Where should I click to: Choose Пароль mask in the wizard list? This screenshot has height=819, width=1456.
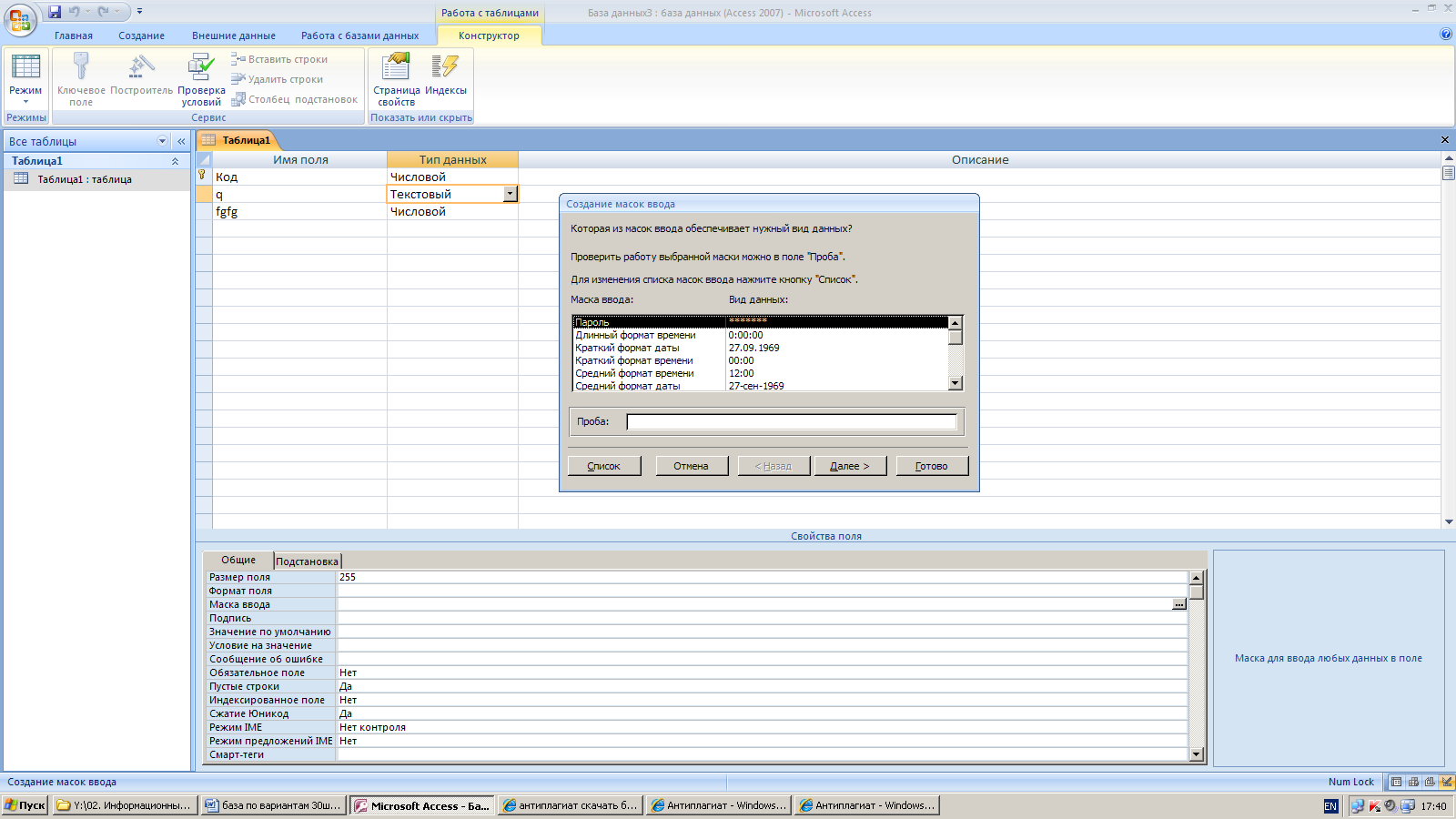pos(761,322)
